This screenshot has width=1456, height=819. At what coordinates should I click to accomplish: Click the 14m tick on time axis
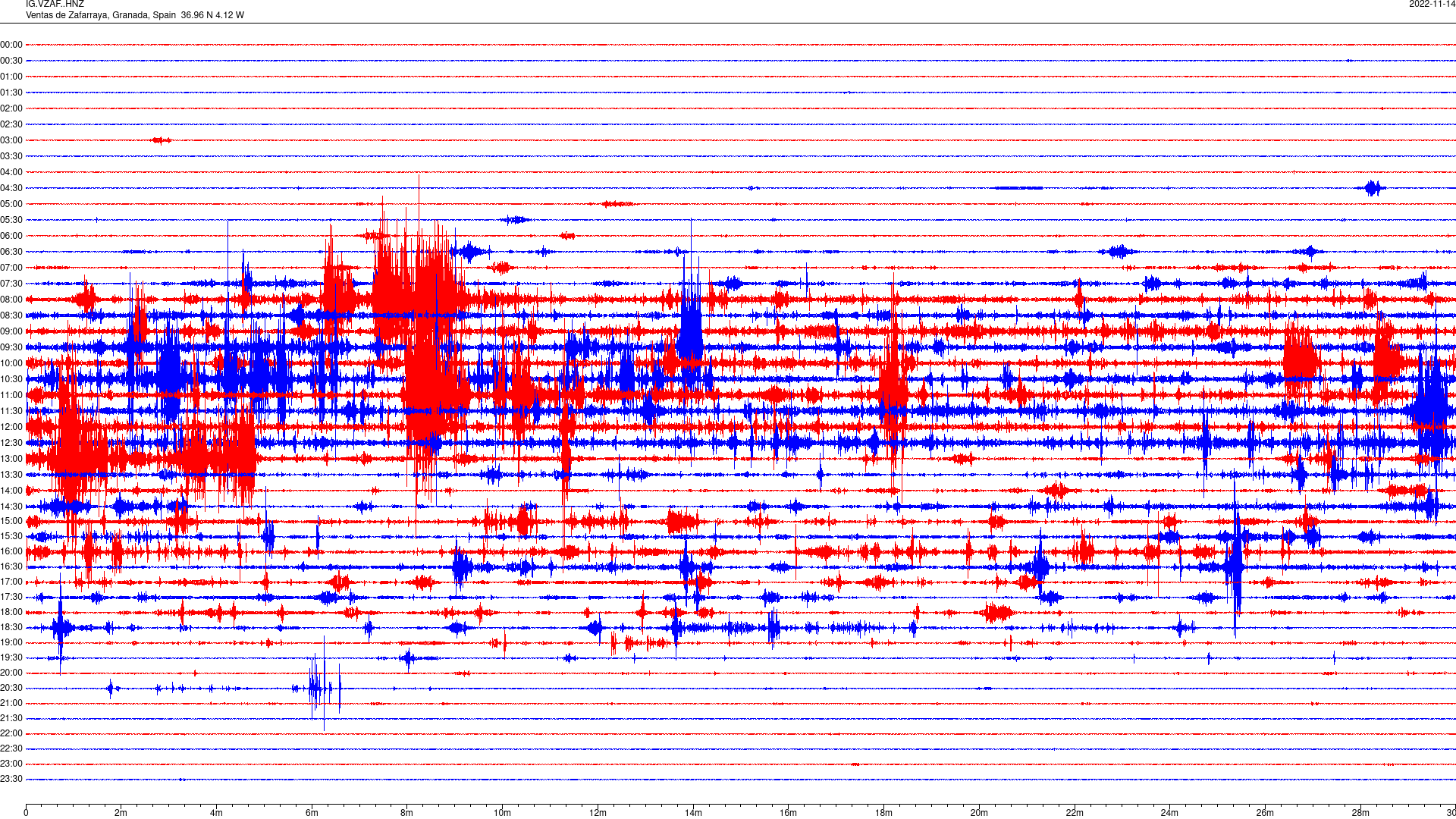pos(693,813)
